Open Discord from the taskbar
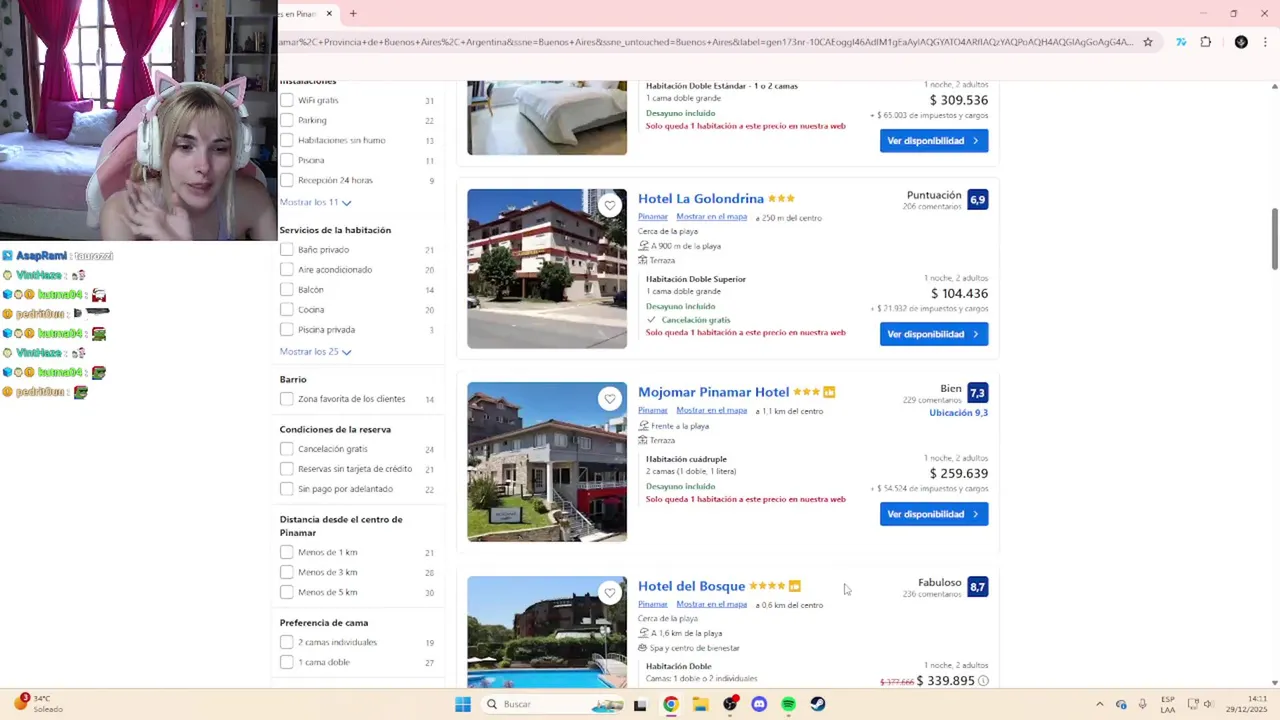This screenshot has width=1280, height=720. (759, 704)
